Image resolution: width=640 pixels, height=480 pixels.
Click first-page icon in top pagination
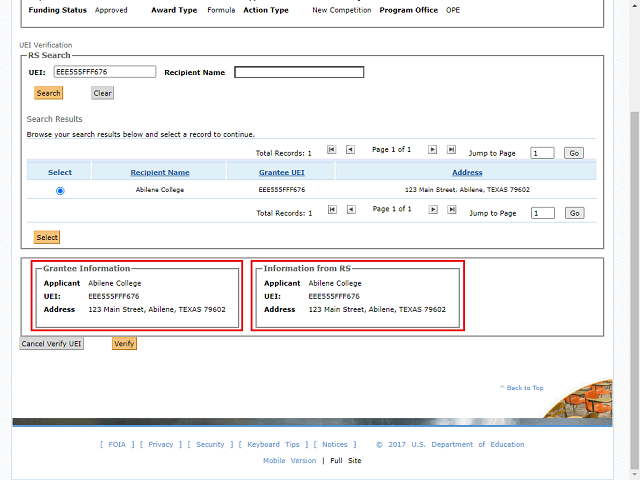pos(332,150)
